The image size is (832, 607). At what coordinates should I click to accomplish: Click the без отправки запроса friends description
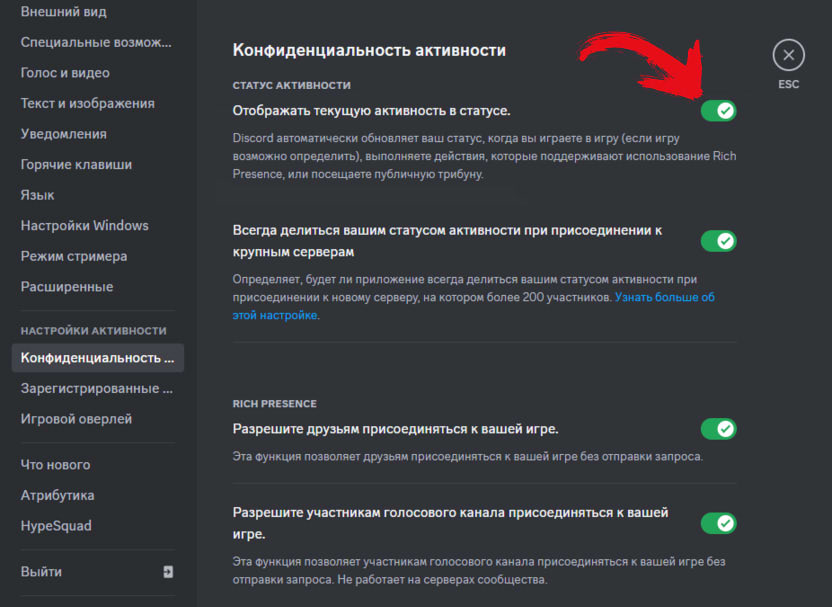point(467,456)
